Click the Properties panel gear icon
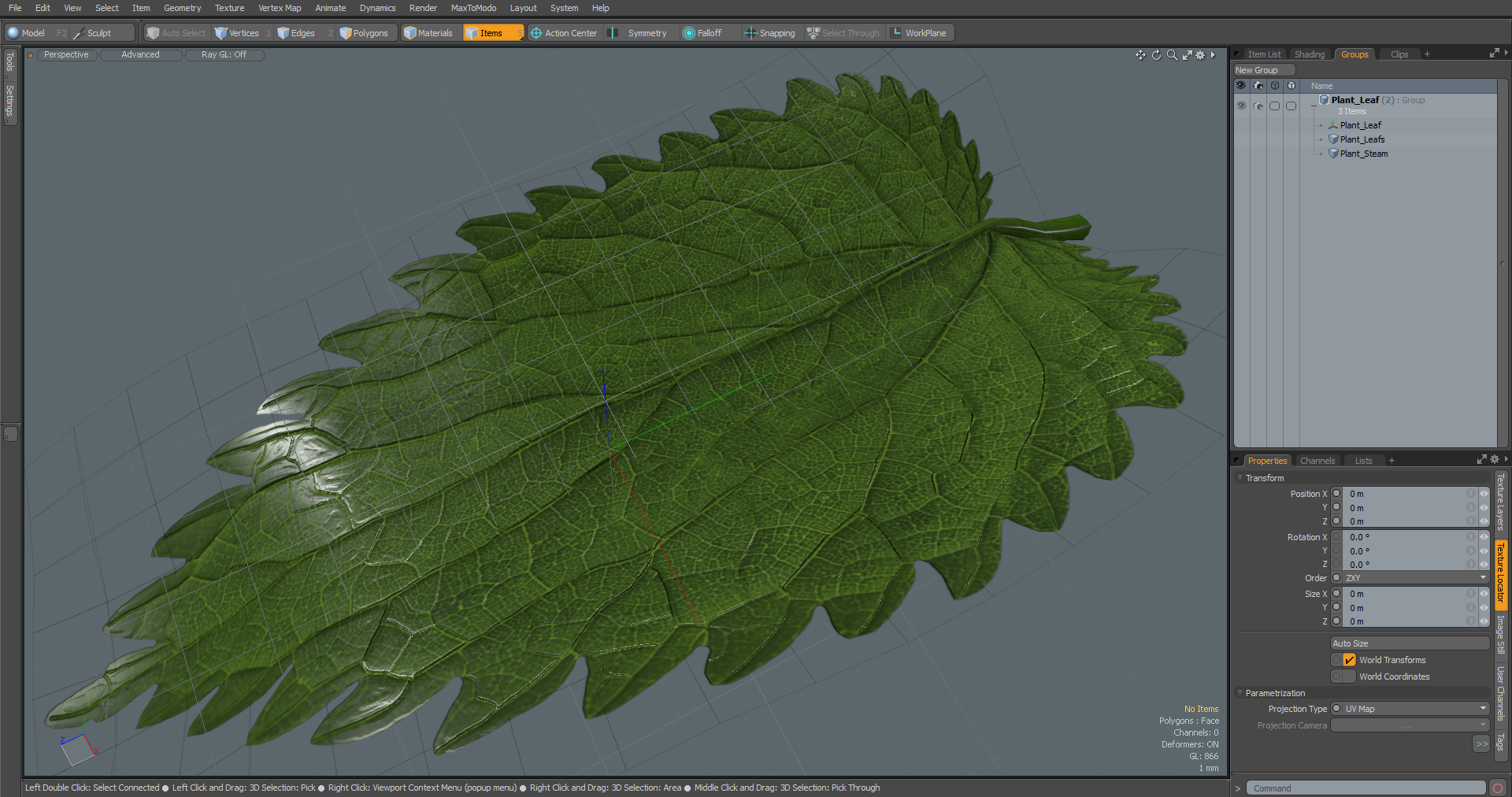1512x797 pixels. pos(1495,459)
